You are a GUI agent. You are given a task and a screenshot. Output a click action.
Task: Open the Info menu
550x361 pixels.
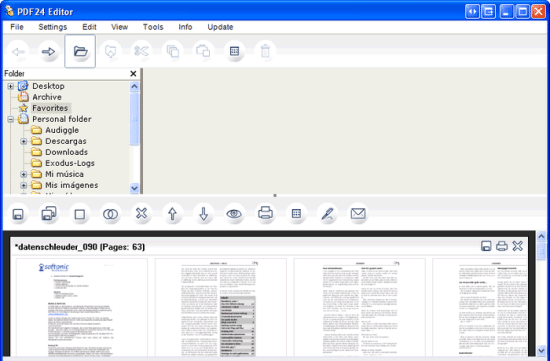pyautogui.click(x=185, y=27)
